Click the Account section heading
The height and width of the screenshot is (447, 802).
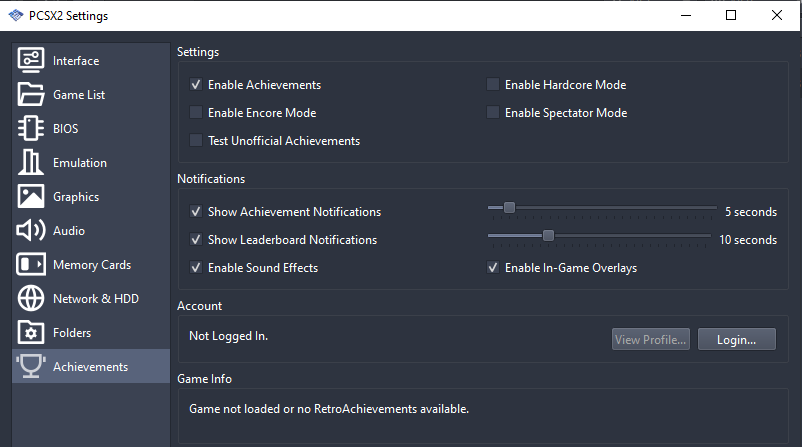[199, 306]
